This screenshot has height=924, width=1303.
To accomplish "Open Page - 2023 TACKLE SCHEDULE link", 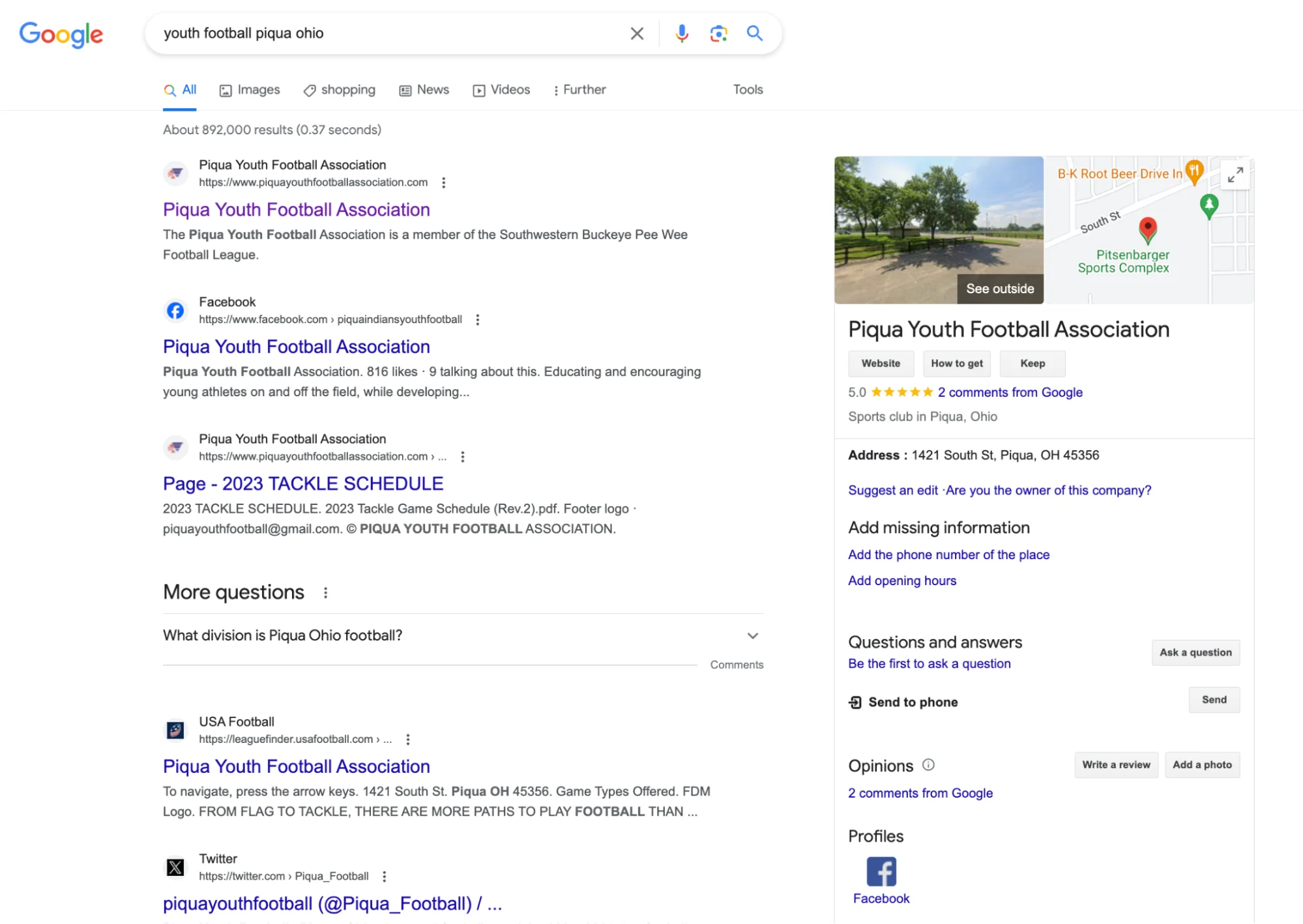I will [x=303, y=484].
